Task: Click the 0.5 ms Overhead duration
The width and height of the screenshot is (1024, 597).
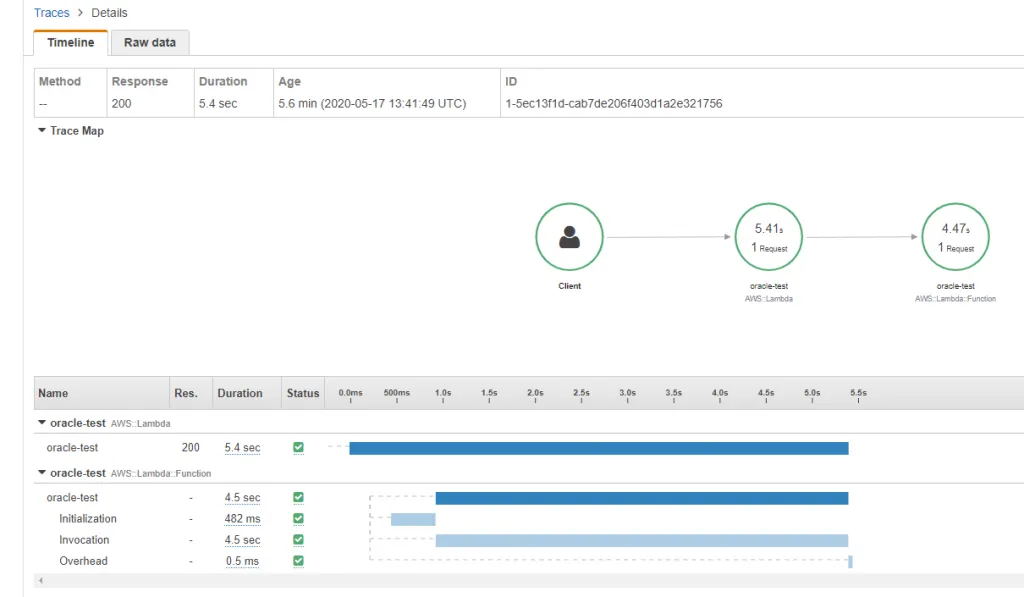Action: pyautogui.click(x=242, y=561)
